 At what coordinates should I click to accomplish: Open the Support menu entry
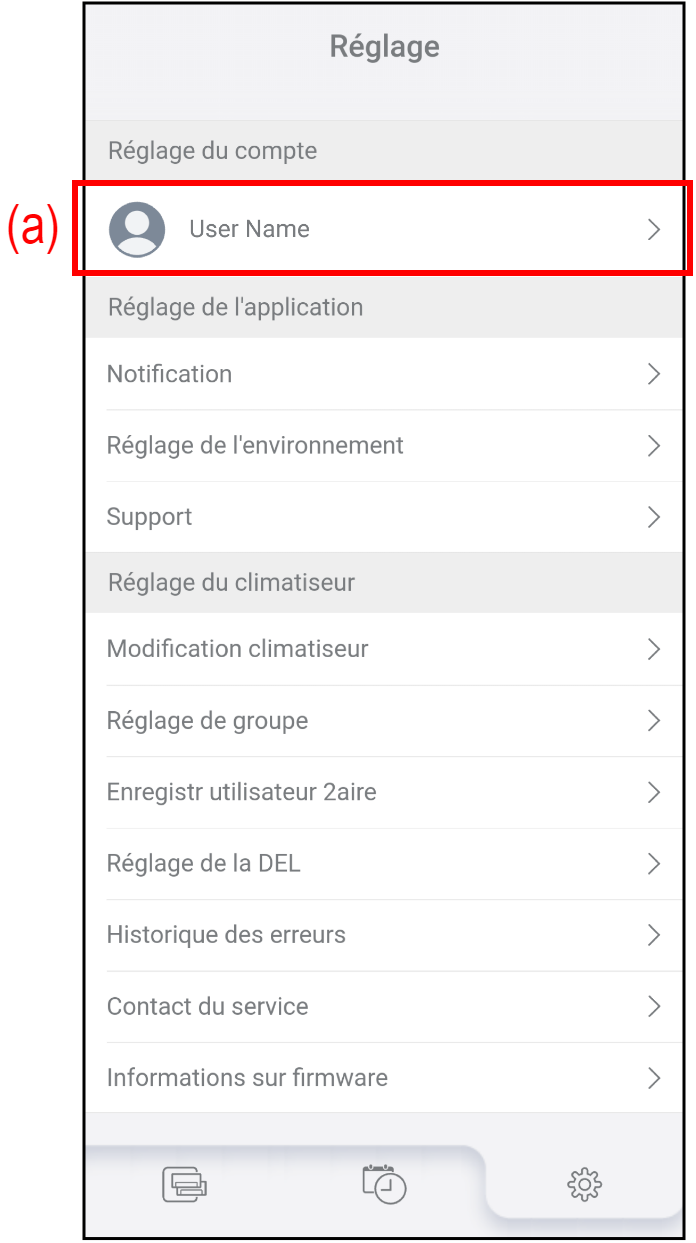(150, 517)
